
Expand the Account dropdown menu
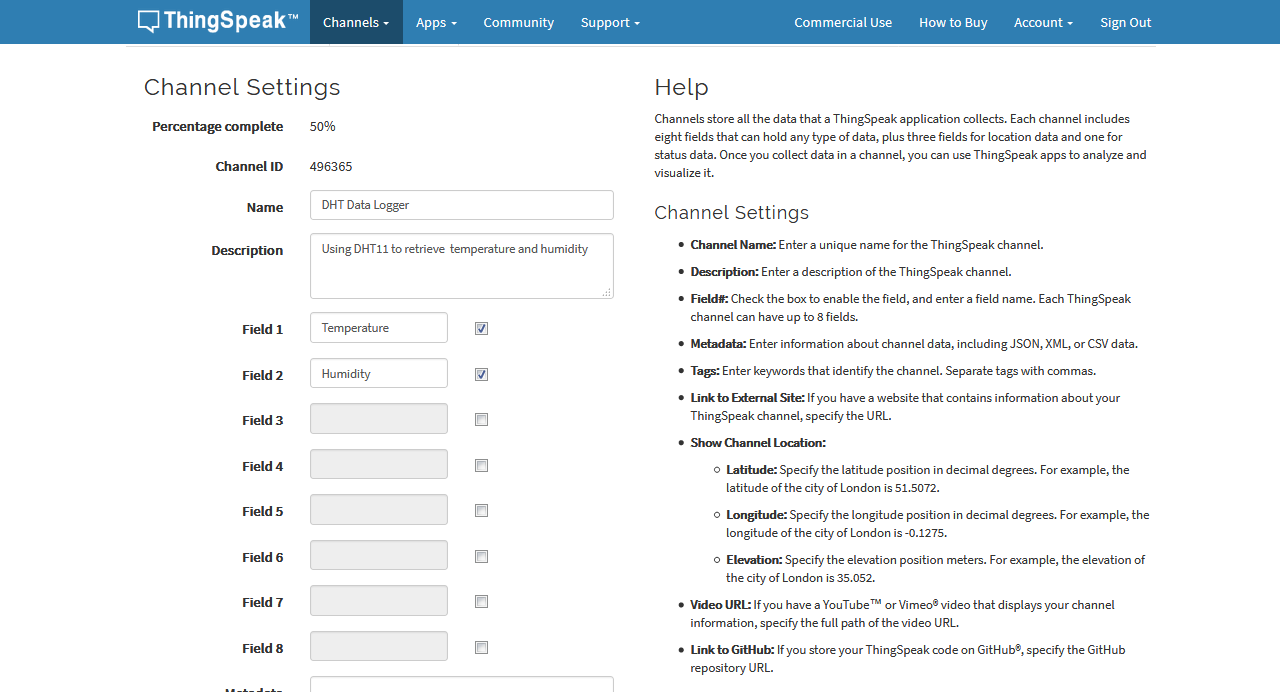1043,22
